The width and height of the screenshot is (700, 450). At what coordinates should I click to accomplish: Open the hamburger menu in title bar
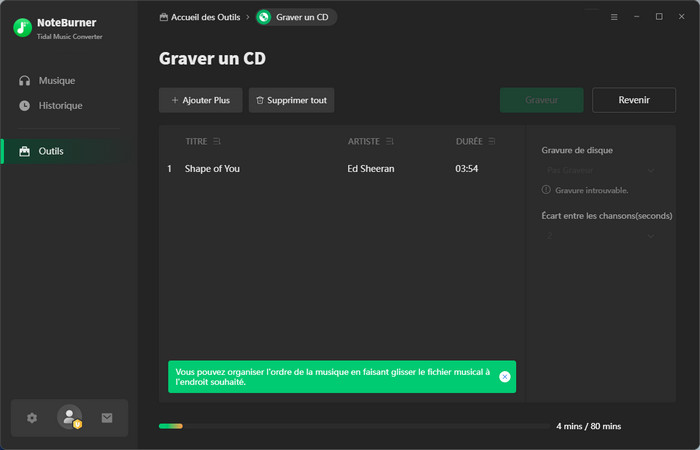tap(614, 17)
